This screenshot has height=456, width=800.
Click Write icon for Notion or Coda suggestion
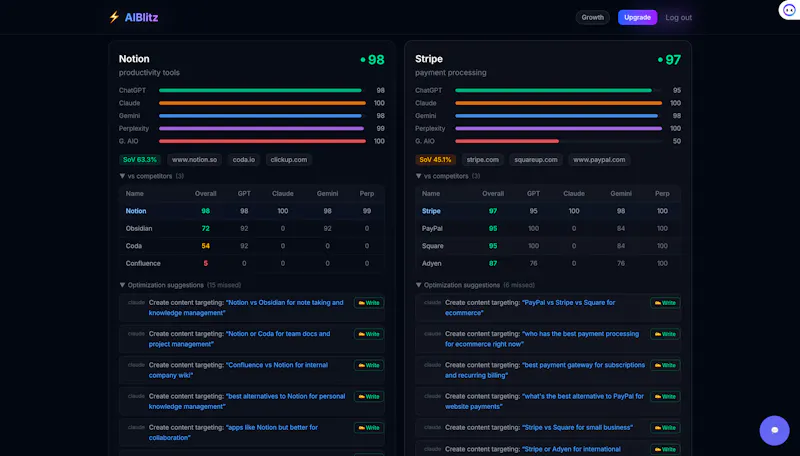tap(369, 334)
